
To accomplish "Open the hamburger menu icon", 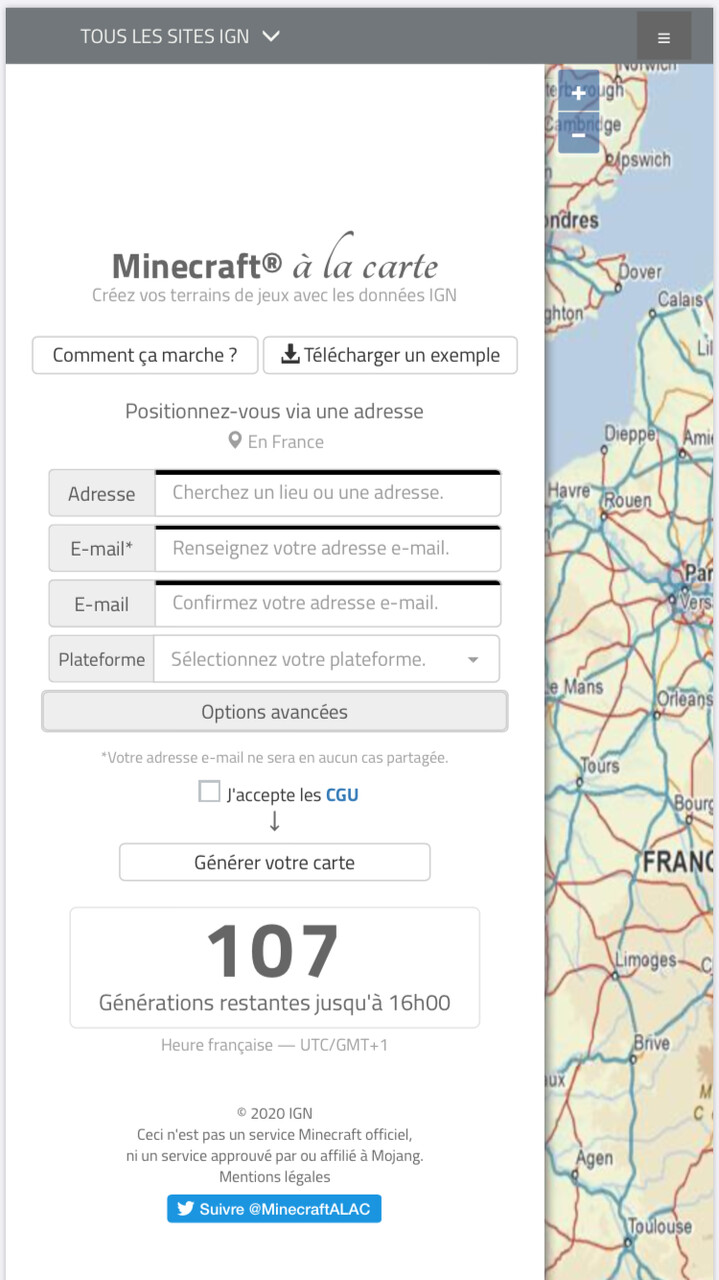I will (663, 38).
